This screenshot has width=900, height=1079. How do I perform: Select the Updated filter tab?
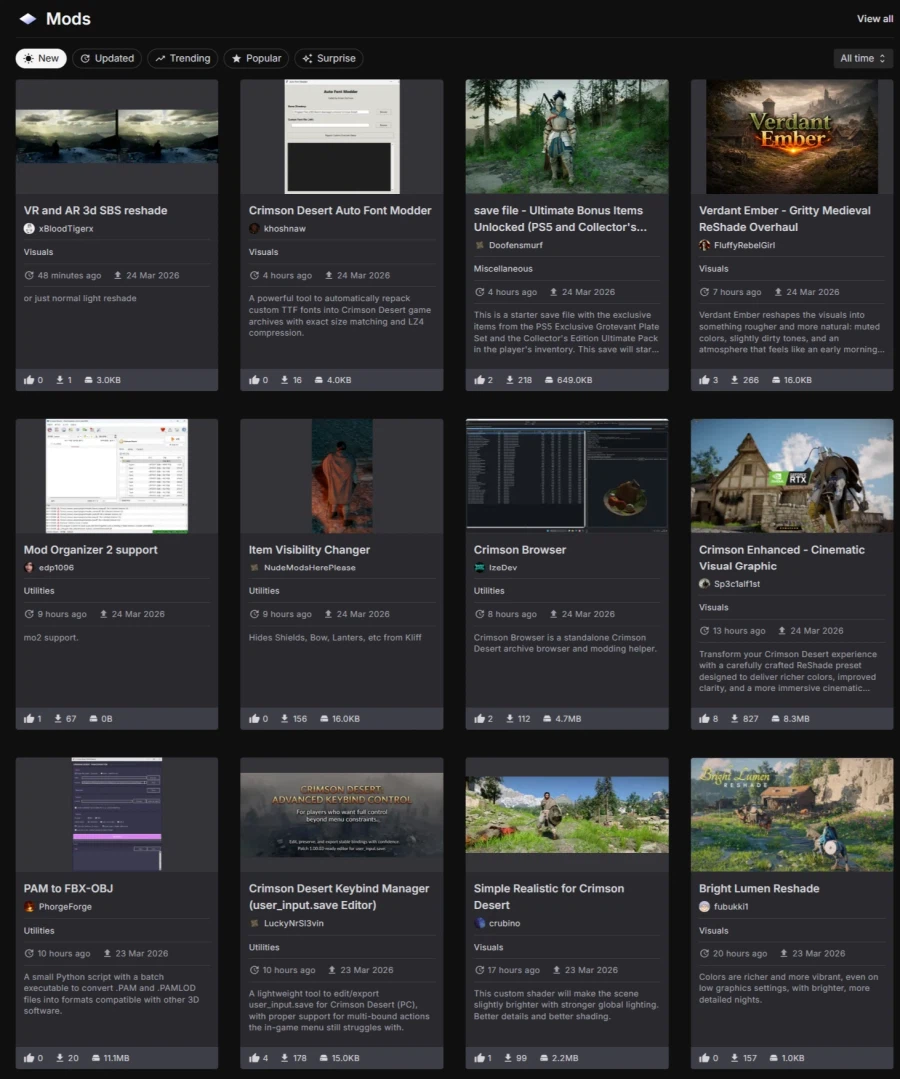click(x=107, y=59)
